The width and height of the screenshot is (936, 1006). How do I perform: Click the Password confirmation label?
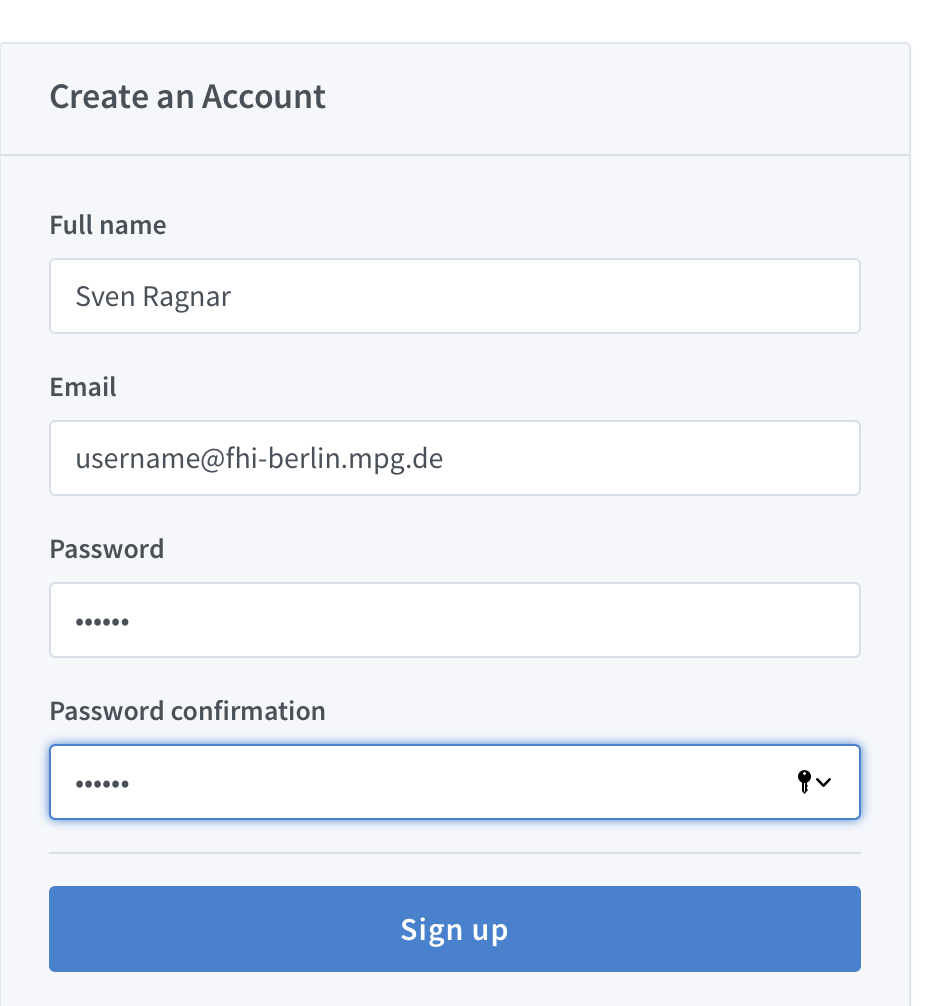pyautogui.click(x=187, y=711)
